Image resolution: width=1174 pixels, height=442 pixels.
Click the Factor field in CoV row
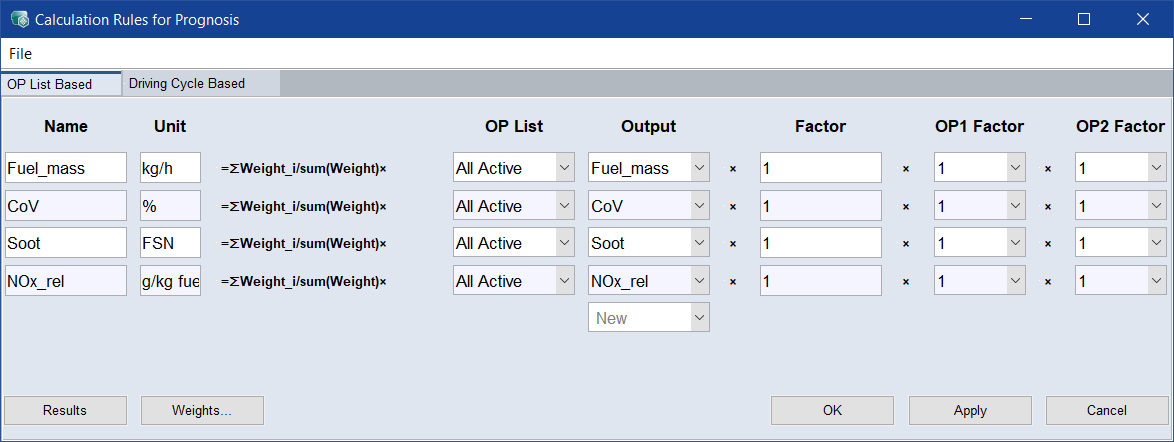point(820,206)
